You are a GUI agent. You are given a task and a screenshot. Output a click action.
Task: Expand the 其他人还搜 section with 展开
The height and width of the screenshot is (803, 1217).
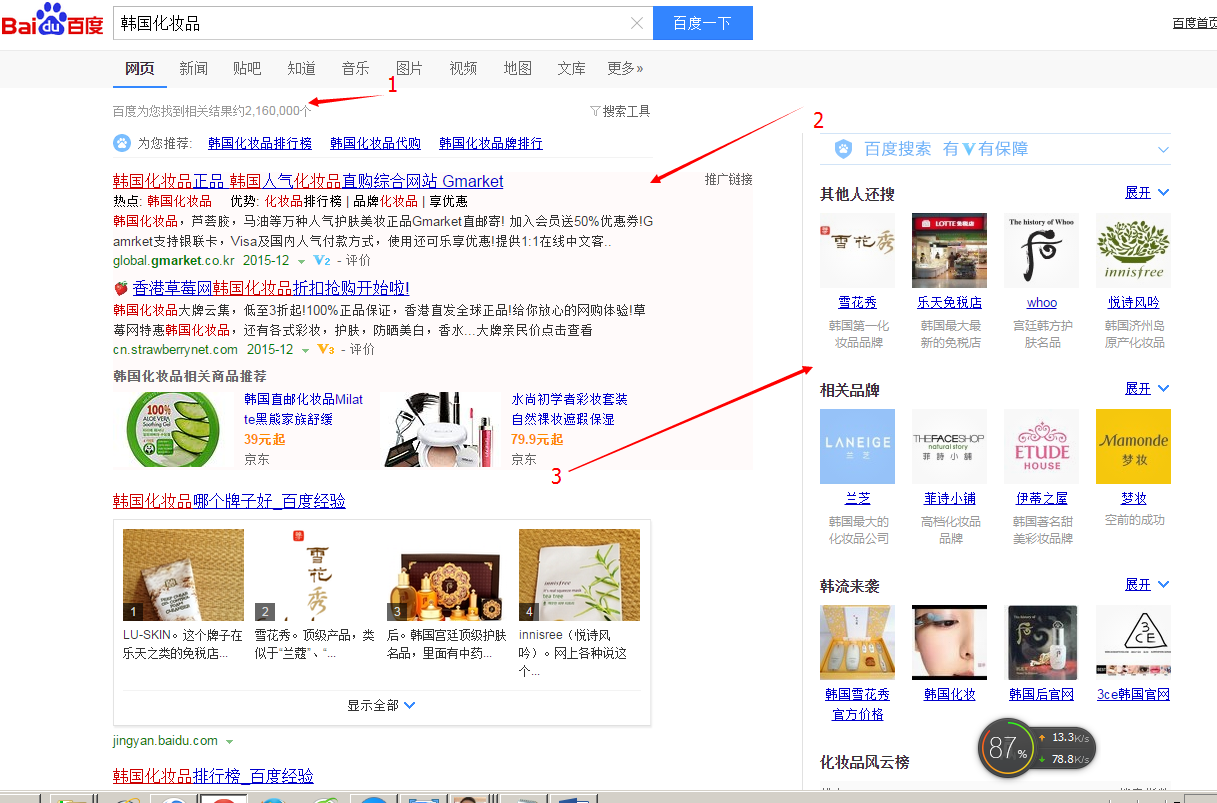(1147, 192)
